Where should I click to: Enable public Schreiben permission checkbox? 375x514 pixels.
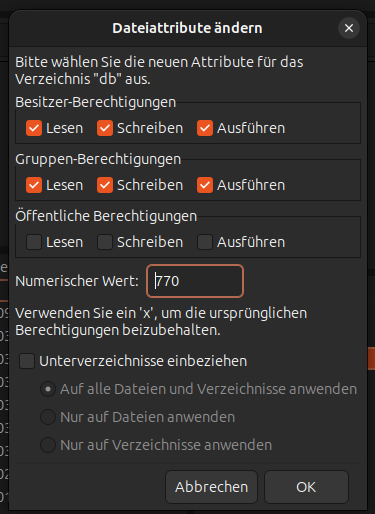pos(105,242)
